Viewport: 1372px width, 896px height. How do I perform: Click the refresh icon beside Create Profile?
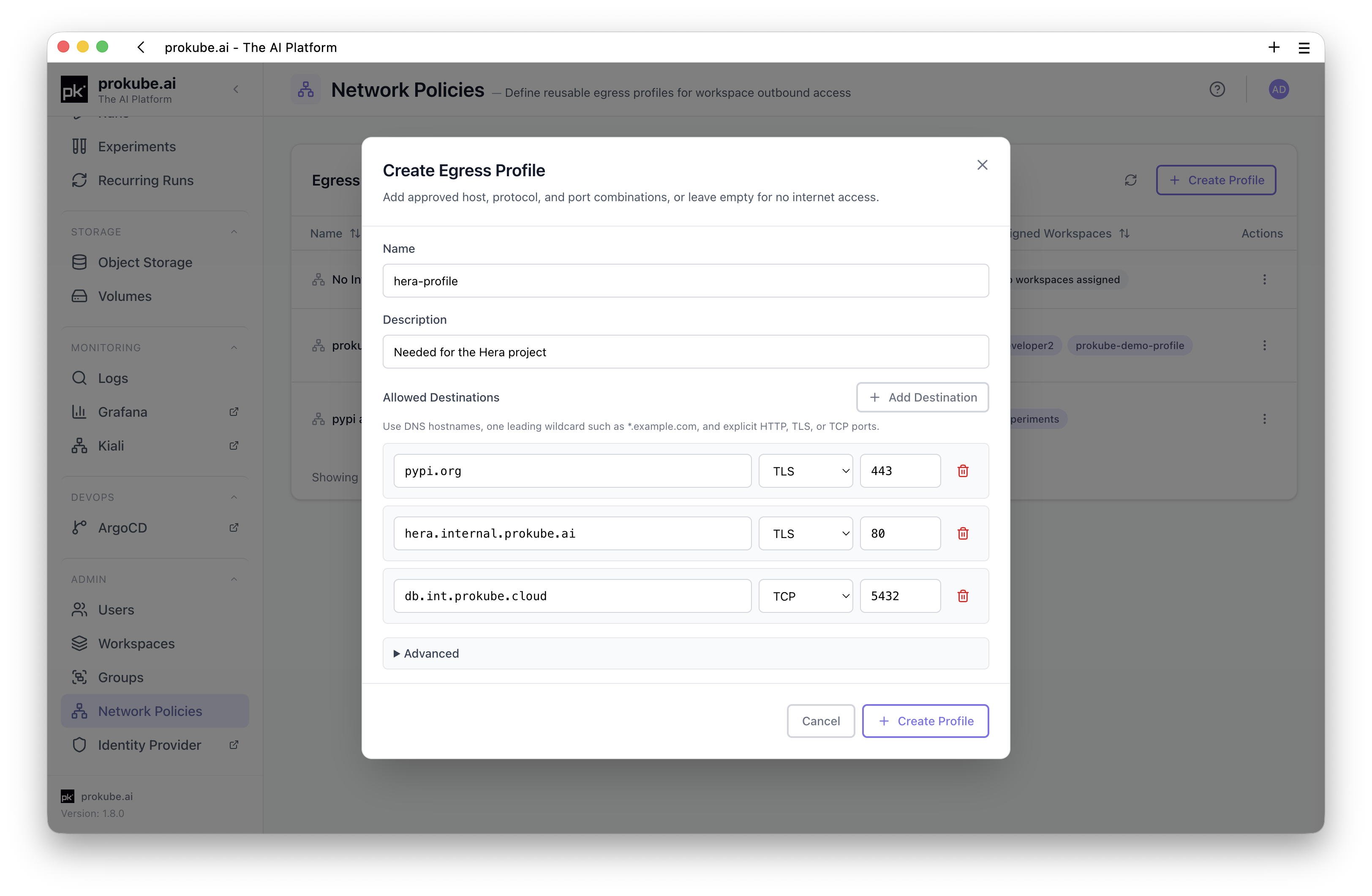[x=1130, y=180]
